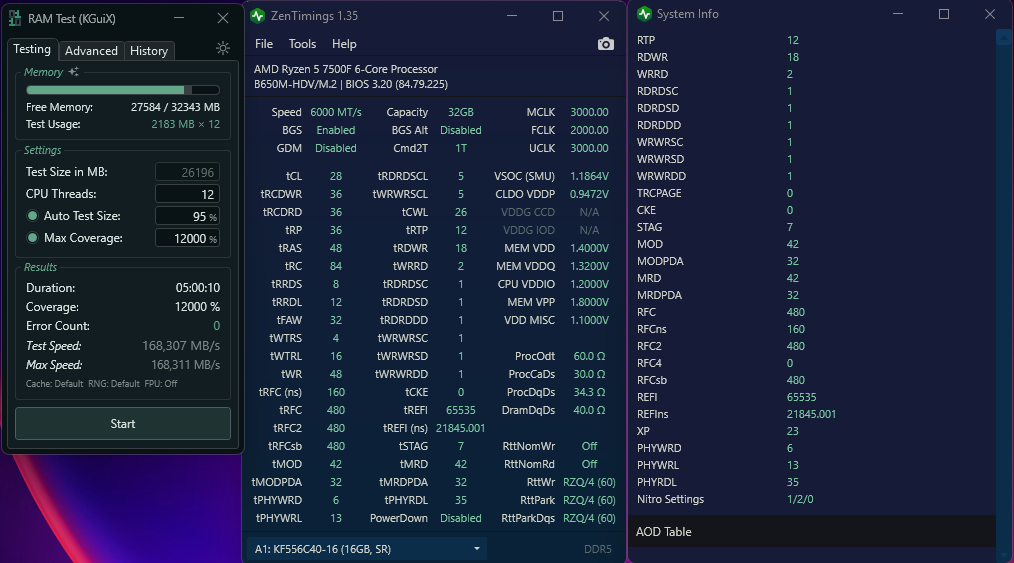The image size is (1014, 563).
Task: Start the RAM test
Action: click(x=123, y=424)
